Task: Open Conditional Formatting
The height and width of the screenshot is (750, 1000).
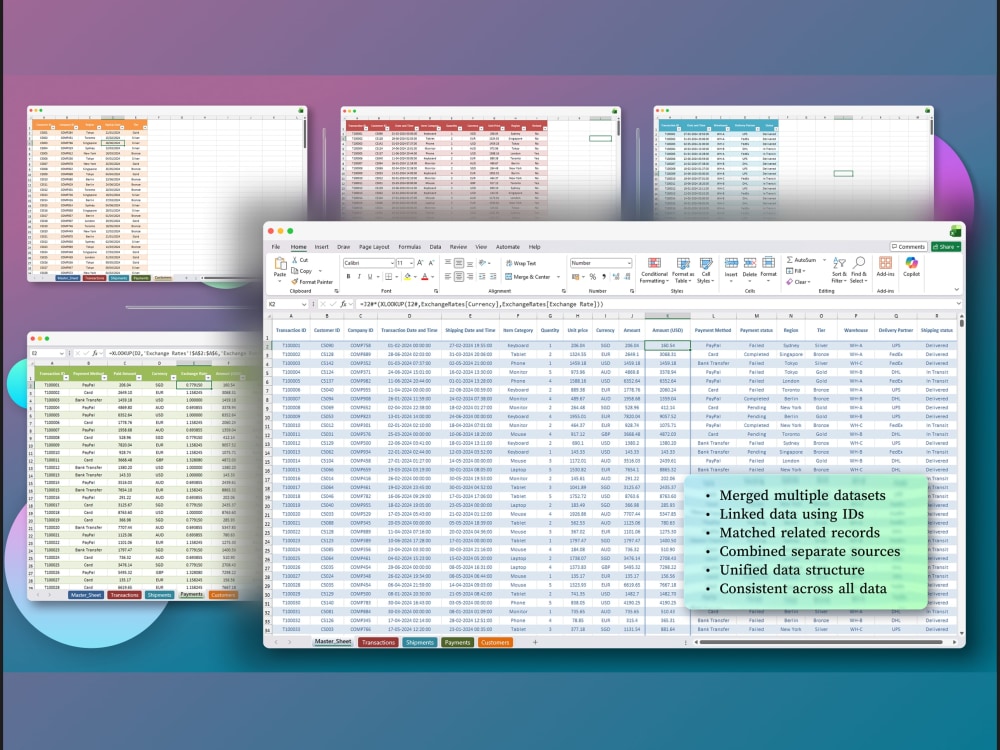Action: 654,270
